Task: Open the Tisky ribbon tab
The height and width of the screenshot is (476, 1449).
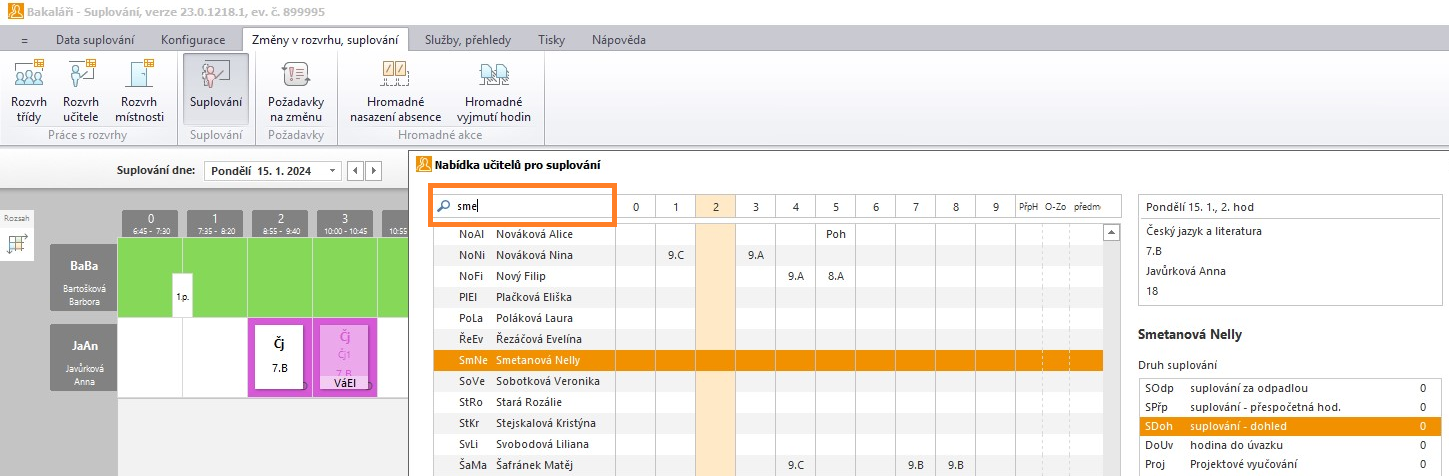Action: point(551,40)
